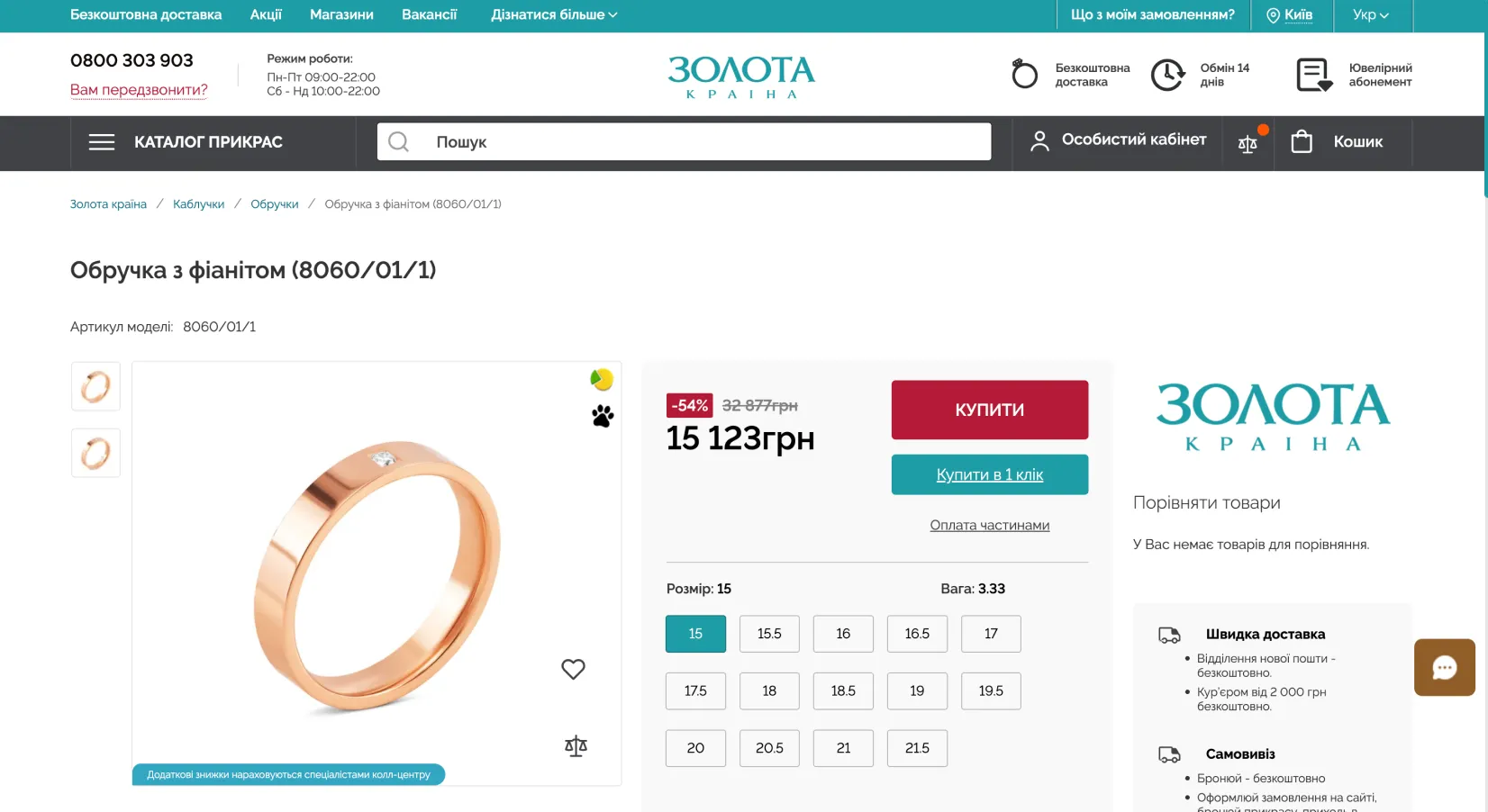Open the comparison list scales icon in the header
This screenshot has width=1488, height=812.
pyautogui.click(x=1248, y=143)
